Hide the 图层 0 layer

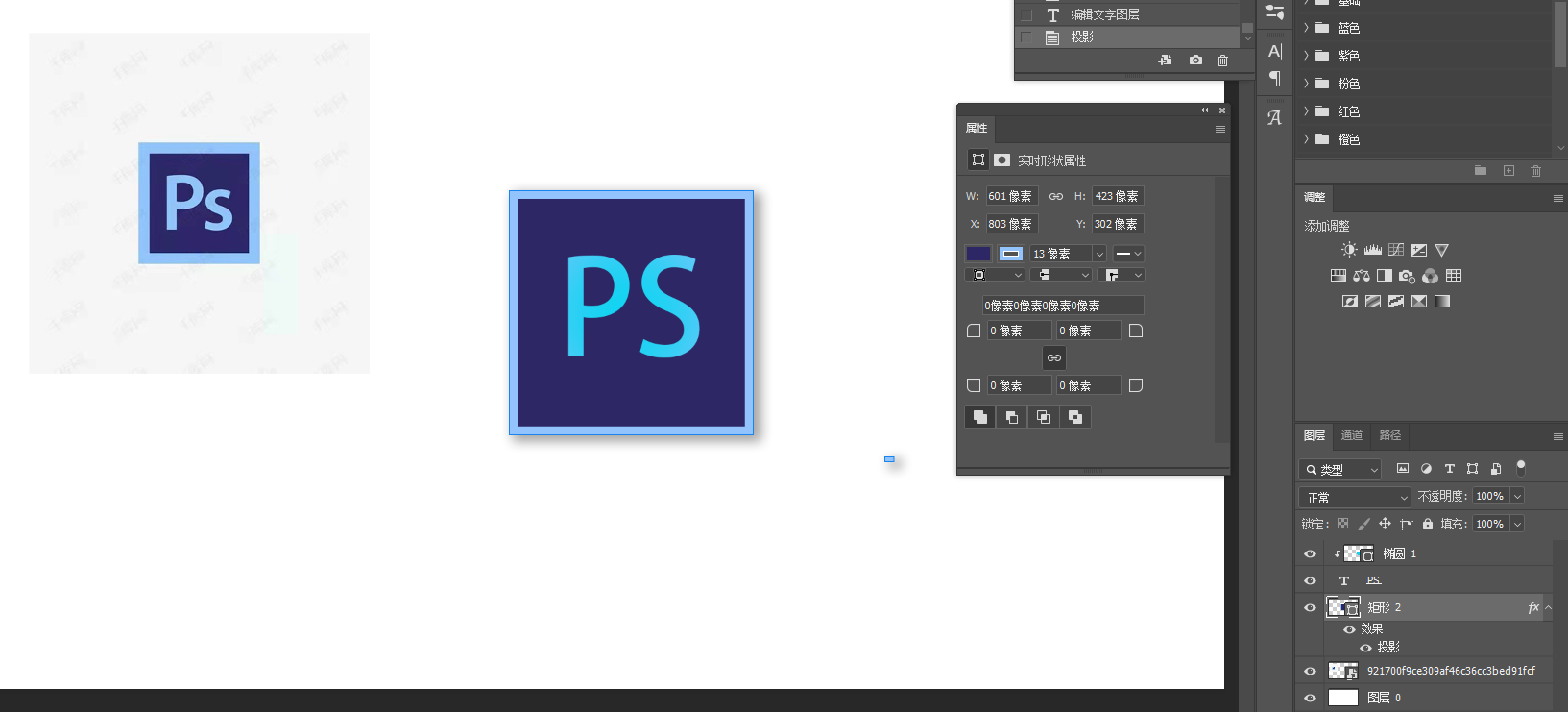coord(1310,698)
